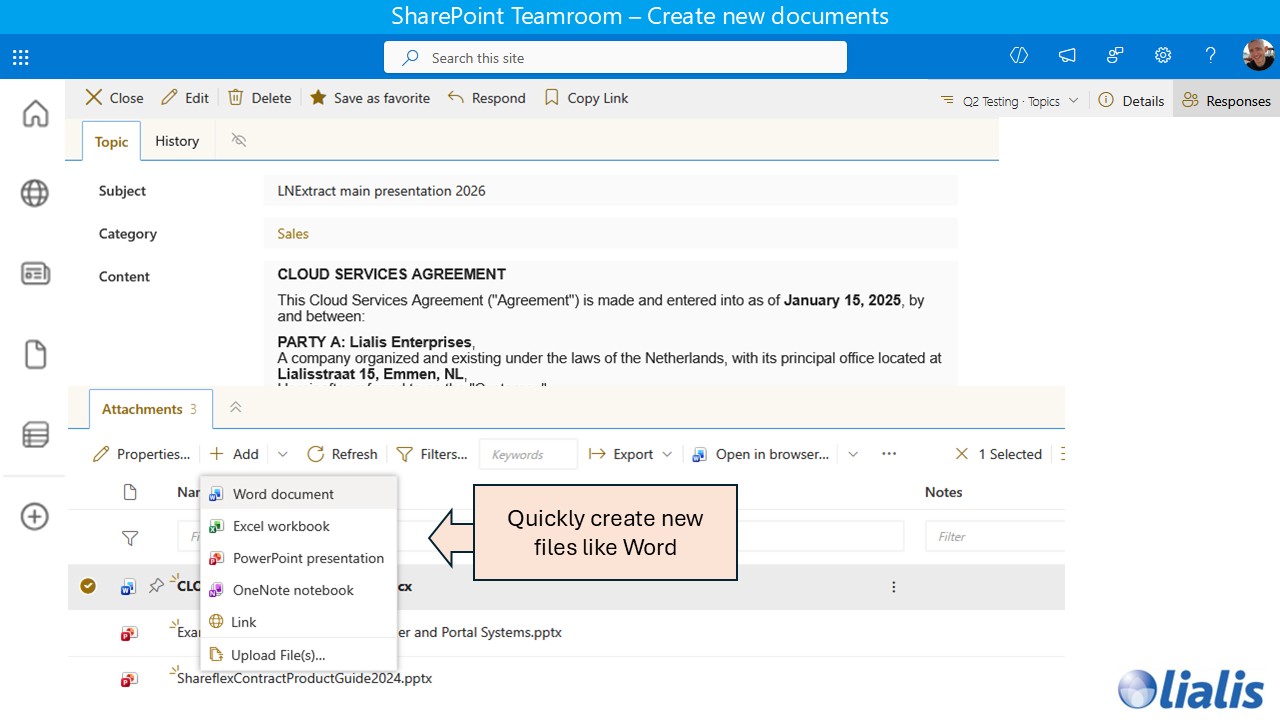The width and height of the screenshot is (1280, 720).
Task: Click the Help question mark icon
Action: click(1210, 57)
